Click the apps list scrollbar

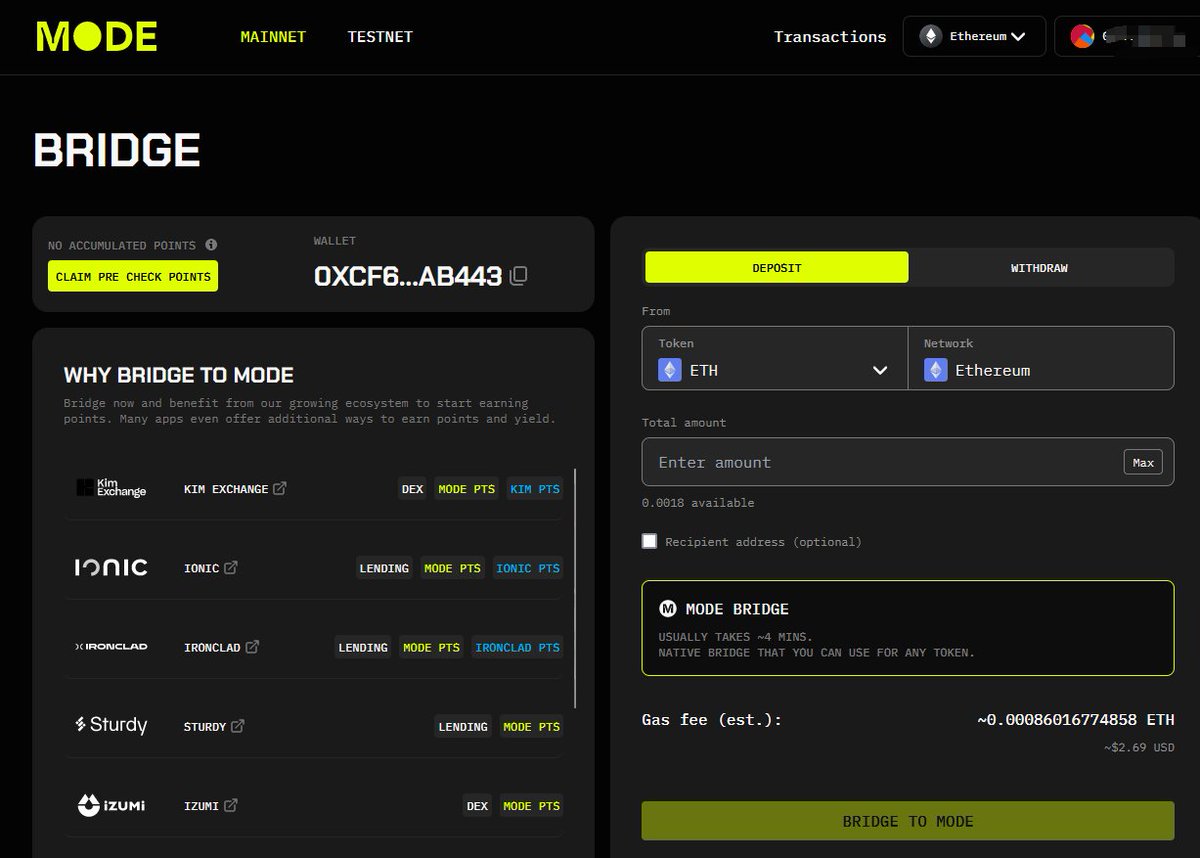575,588
